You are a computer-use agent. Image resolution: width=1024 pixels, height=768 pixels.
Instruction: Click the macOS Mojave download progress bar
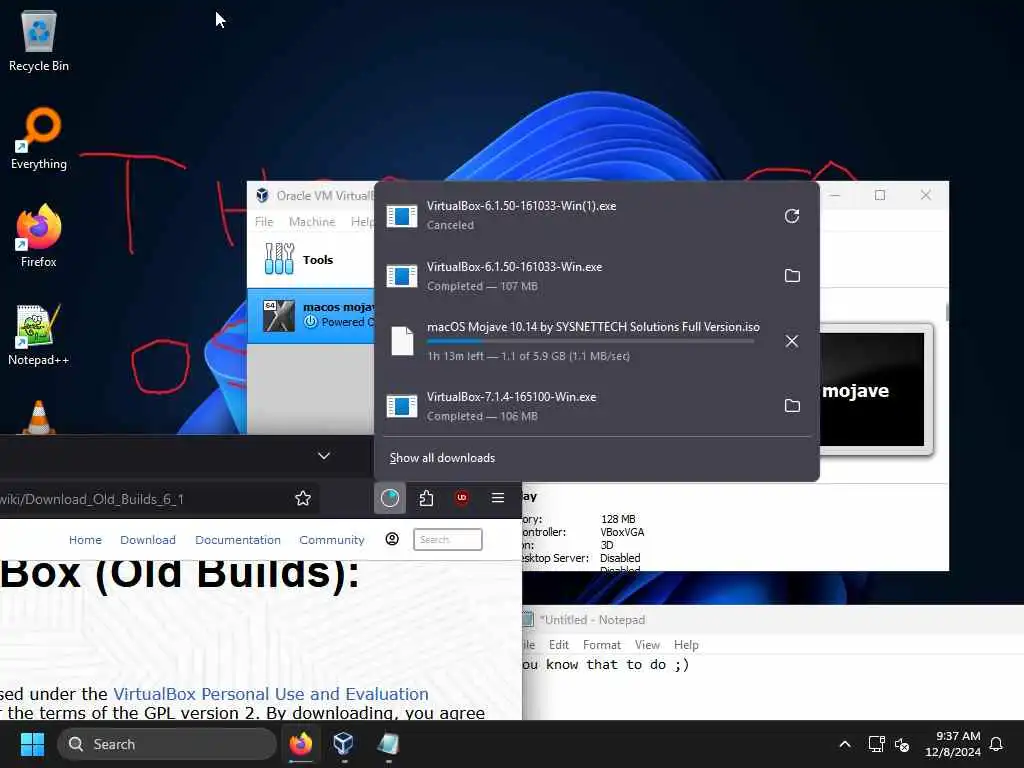point(590,341)
